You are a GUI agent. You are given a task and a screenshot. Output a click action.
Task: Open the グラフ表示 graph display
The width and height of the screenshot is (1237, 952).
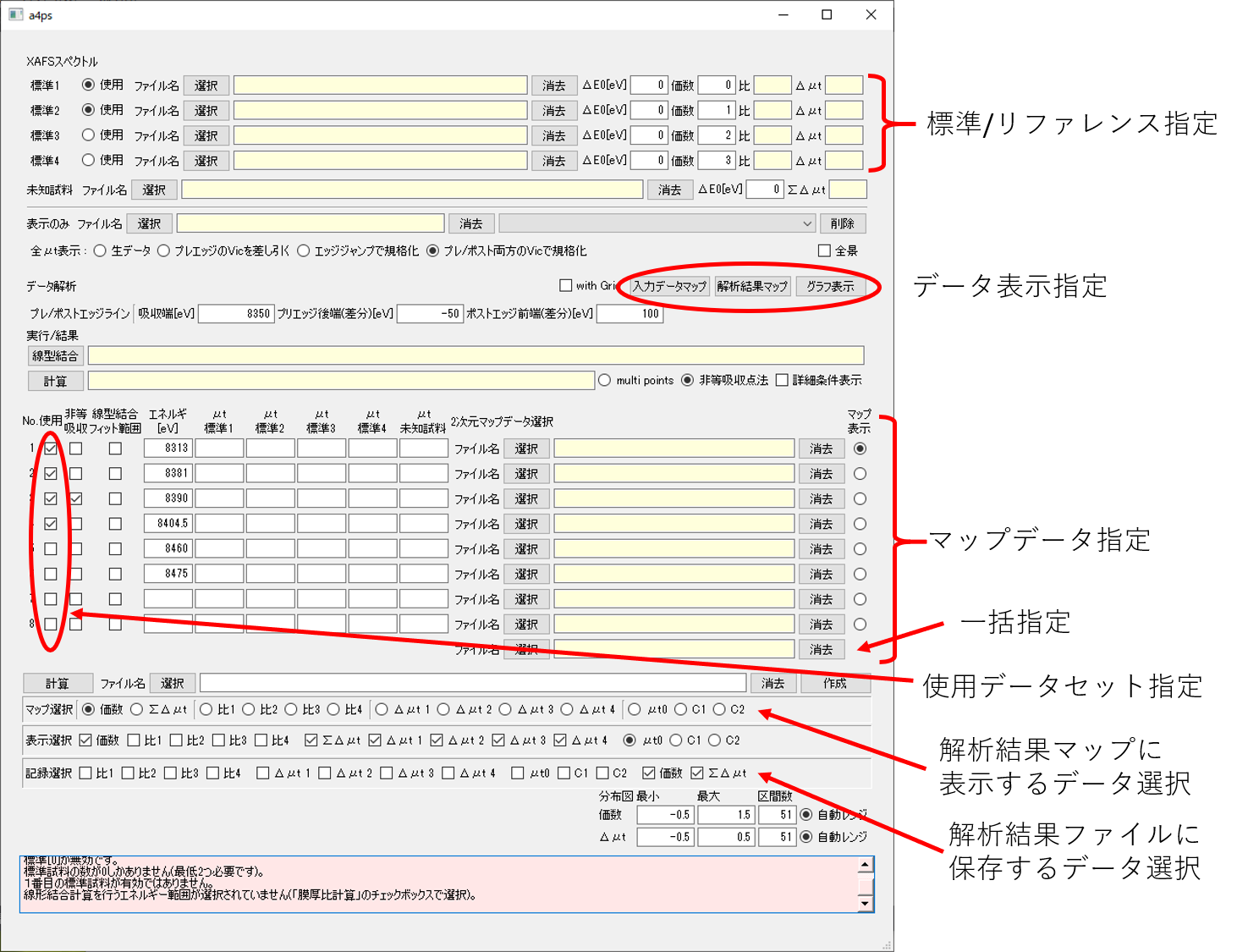tap(830, 286)
